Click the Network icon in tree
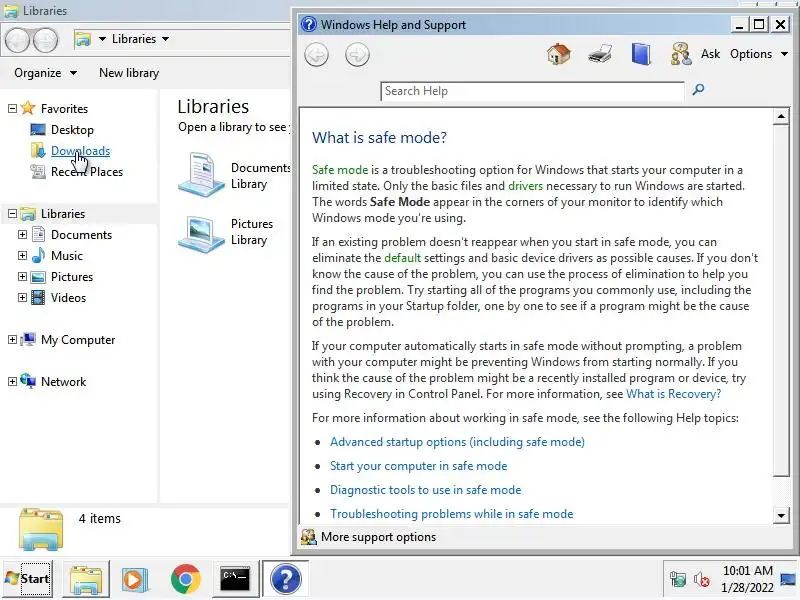800x600 pixels. pyautogui.click(x=28, y=381)
